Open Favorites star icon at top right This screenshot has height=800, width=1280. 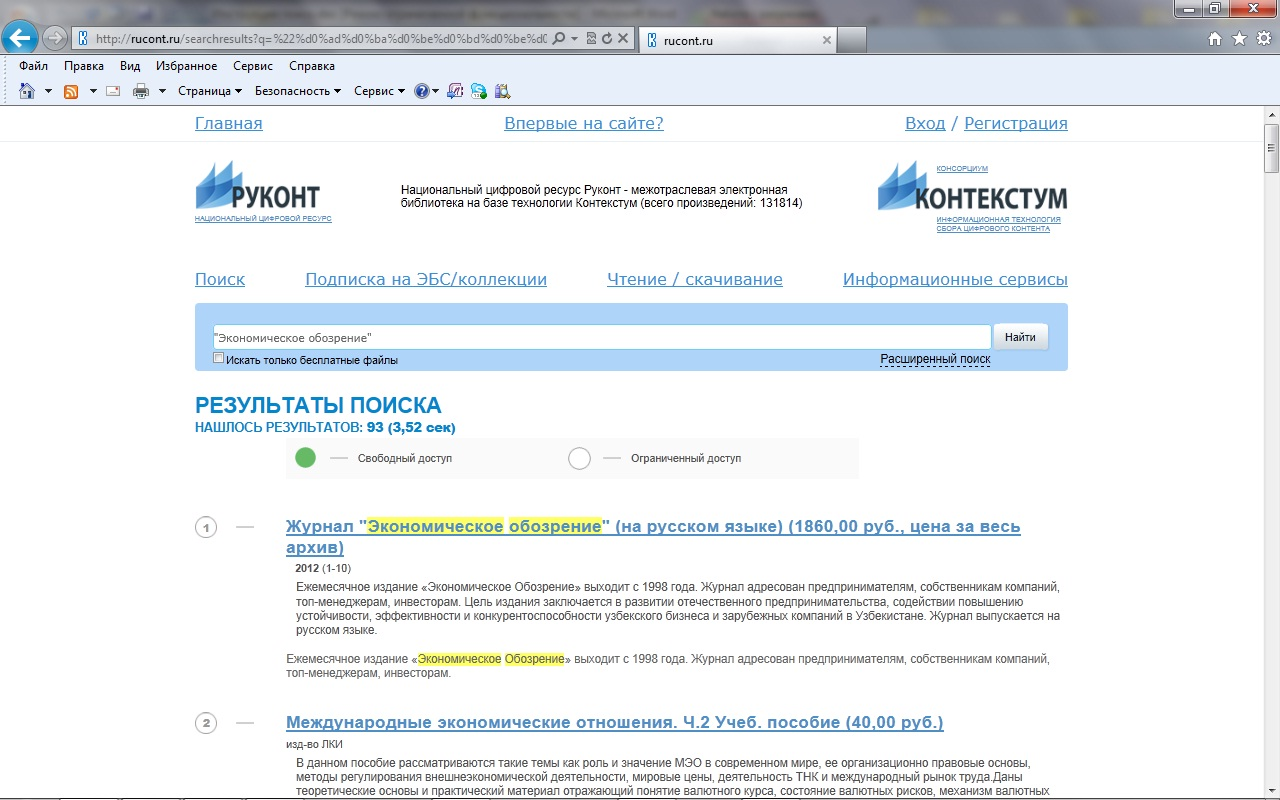1239,39
